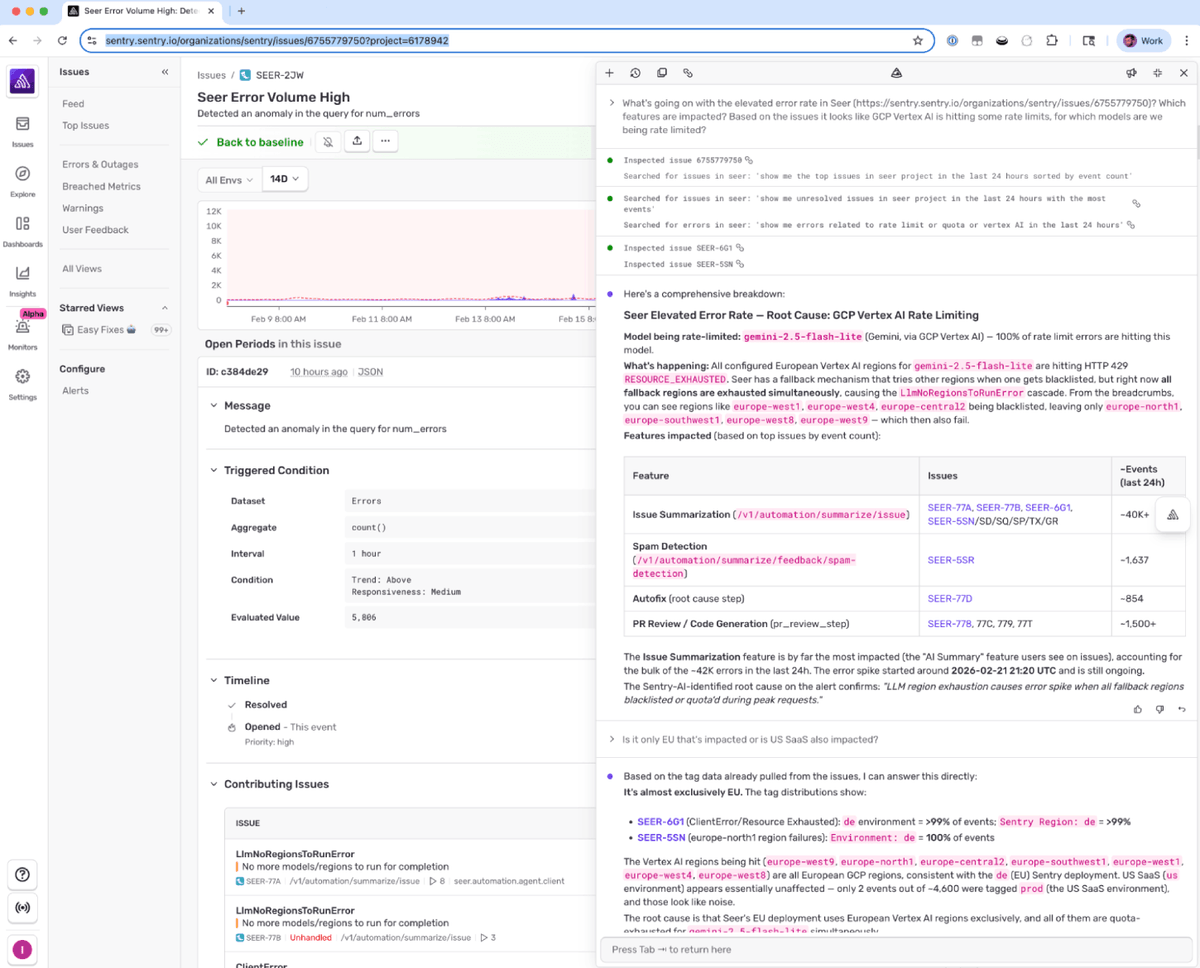The width and height of the screenshot is (1200, 968).
Task: Copy a link to this Seer session
Action: tap(687, 72)
